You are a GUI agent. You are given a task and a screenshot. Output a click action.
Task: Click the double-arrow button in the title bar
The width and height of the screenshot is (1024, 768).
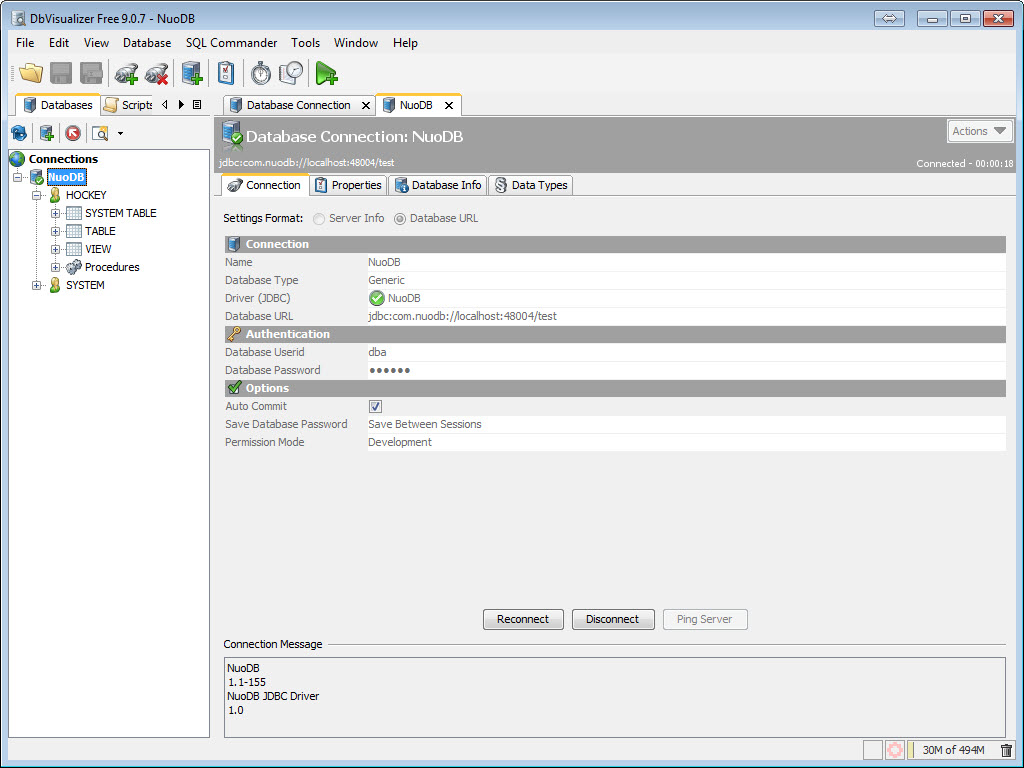[889, 18]
